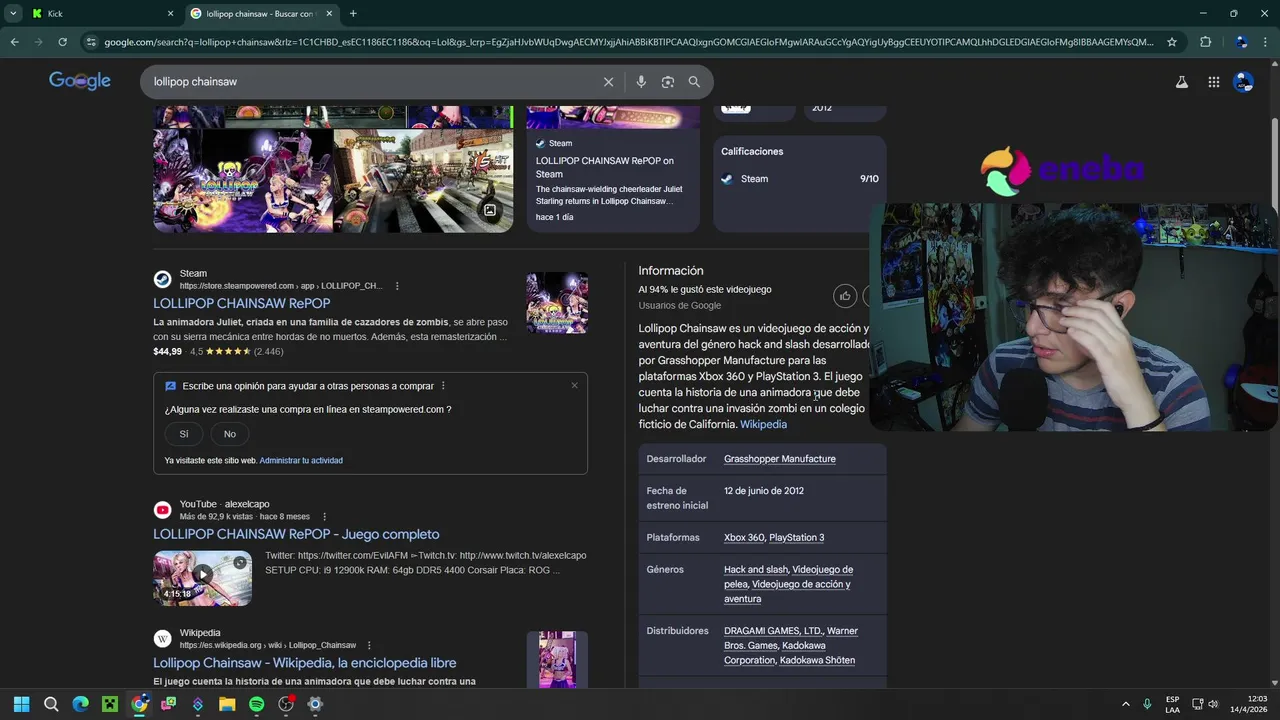Open the image gallery icon on game screenshots
The height and width of the screenshot is (720, 1280).
point(490,210)
